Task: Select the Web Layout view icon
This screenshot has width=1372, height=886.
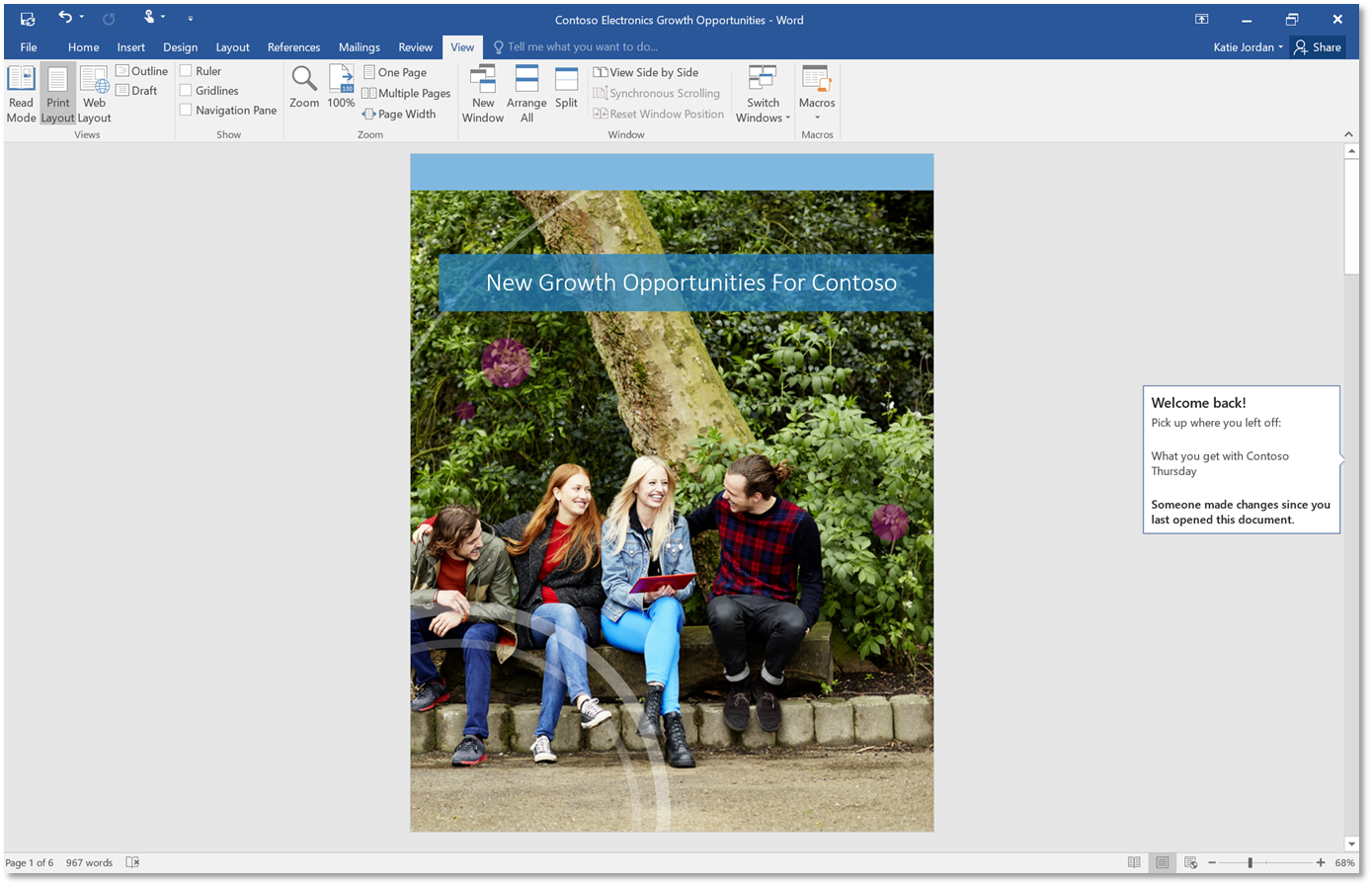Action: click(x=94, y=94)
